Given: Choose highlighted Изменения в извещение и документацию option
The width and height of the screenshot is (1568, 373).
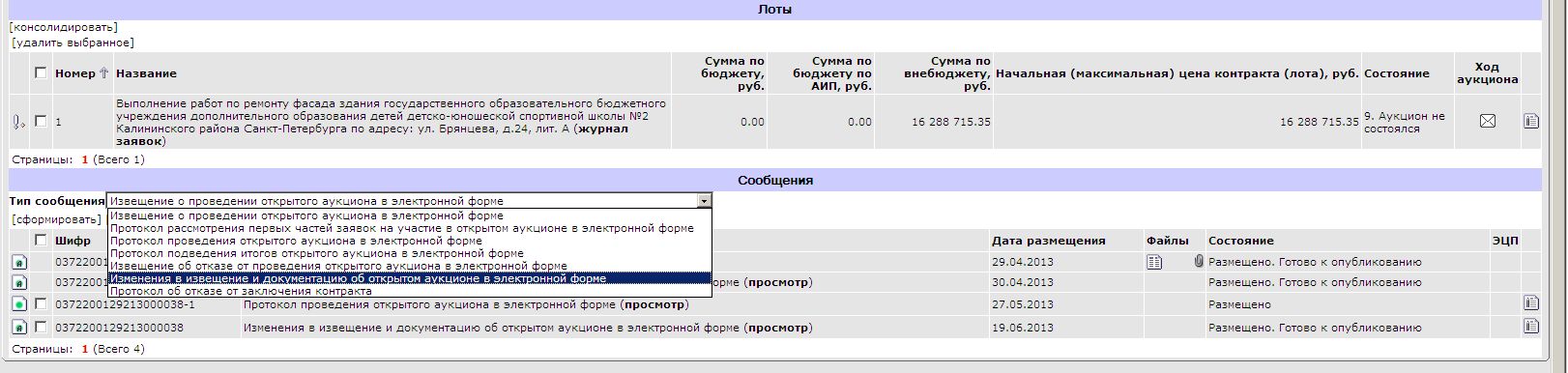Looking at the screenshot, I should [410, 278].
